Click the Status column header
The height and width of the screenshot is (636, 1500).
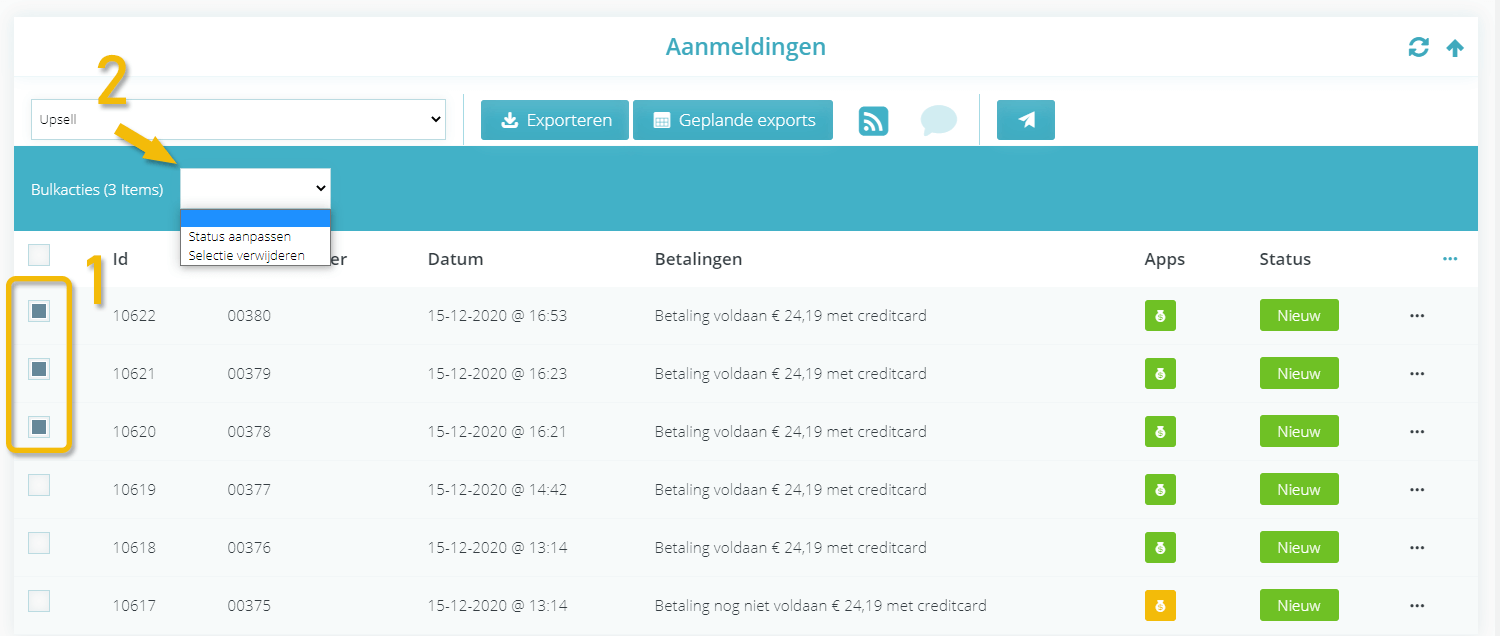coord(1285,259)
